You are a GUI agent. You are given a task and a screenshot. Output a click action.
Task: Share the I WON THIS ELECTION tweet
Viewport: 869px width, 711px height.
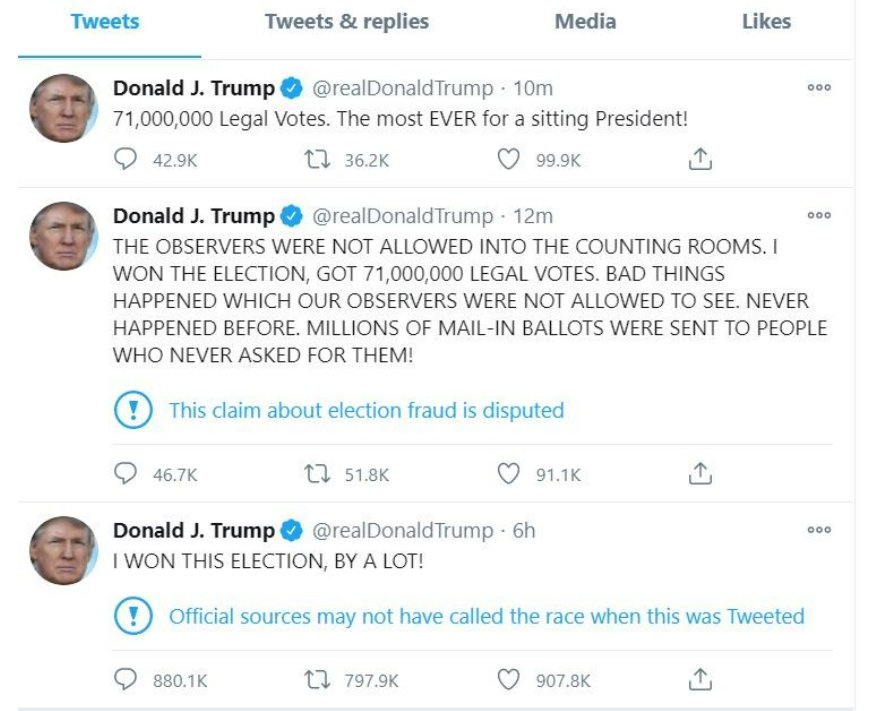point(701,680)
